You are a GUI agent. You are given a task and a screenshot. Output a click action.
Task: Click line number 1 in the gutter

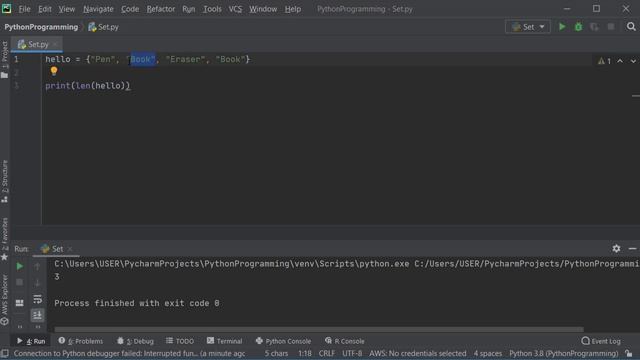(x=16, y=60)
